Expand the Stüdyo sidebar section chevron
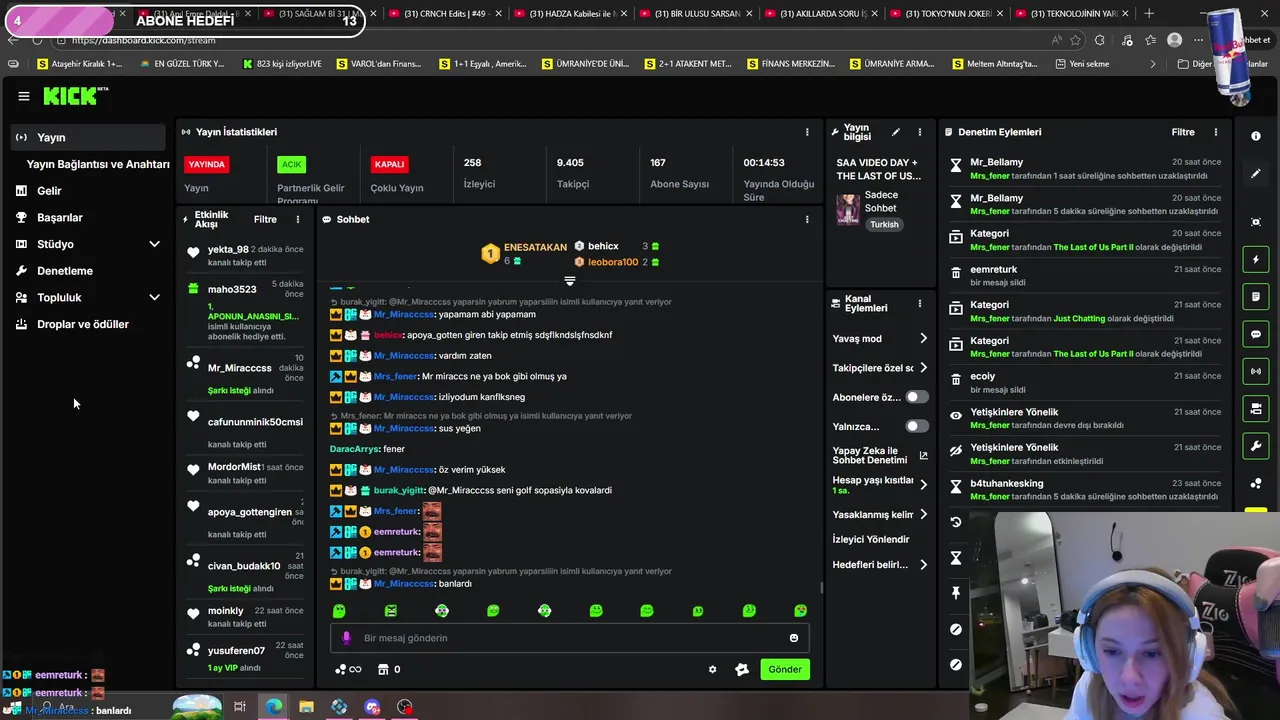Screen dimensions: 1280x720 coord(154,244)
